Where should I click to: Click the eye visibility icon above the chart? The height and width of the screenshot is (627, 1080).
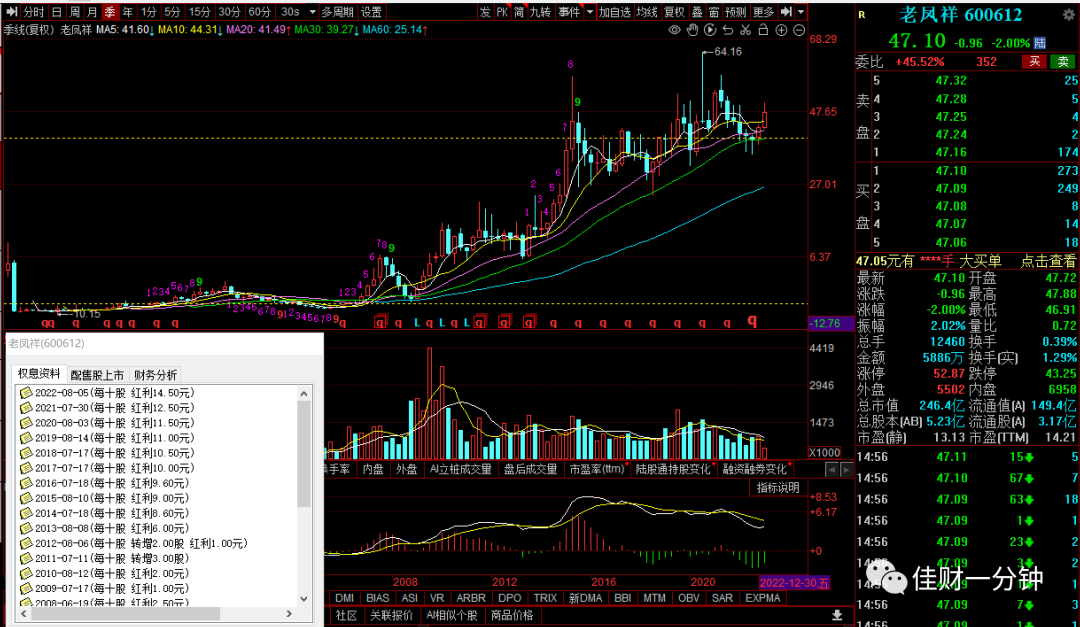pos(674,30)
